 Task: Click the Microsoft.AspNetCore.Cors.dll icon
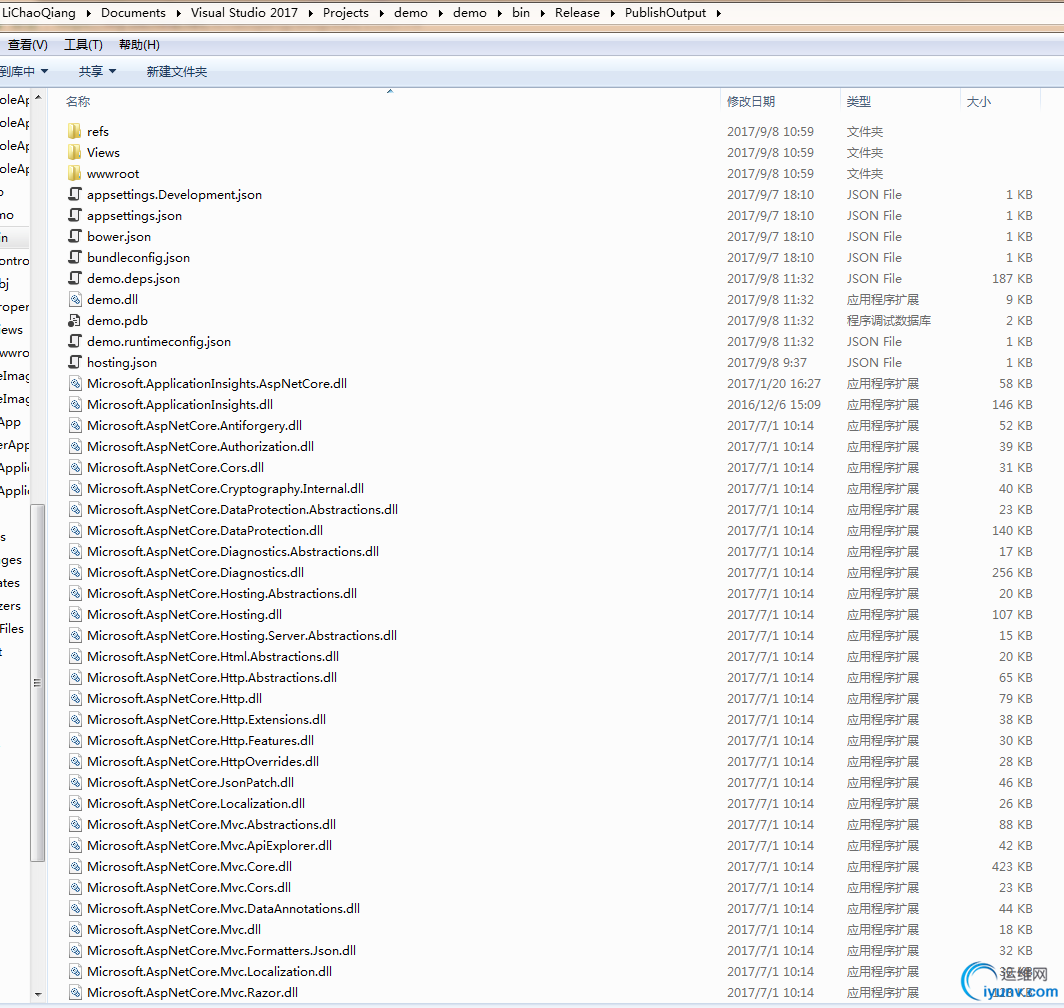click(75, 468)
